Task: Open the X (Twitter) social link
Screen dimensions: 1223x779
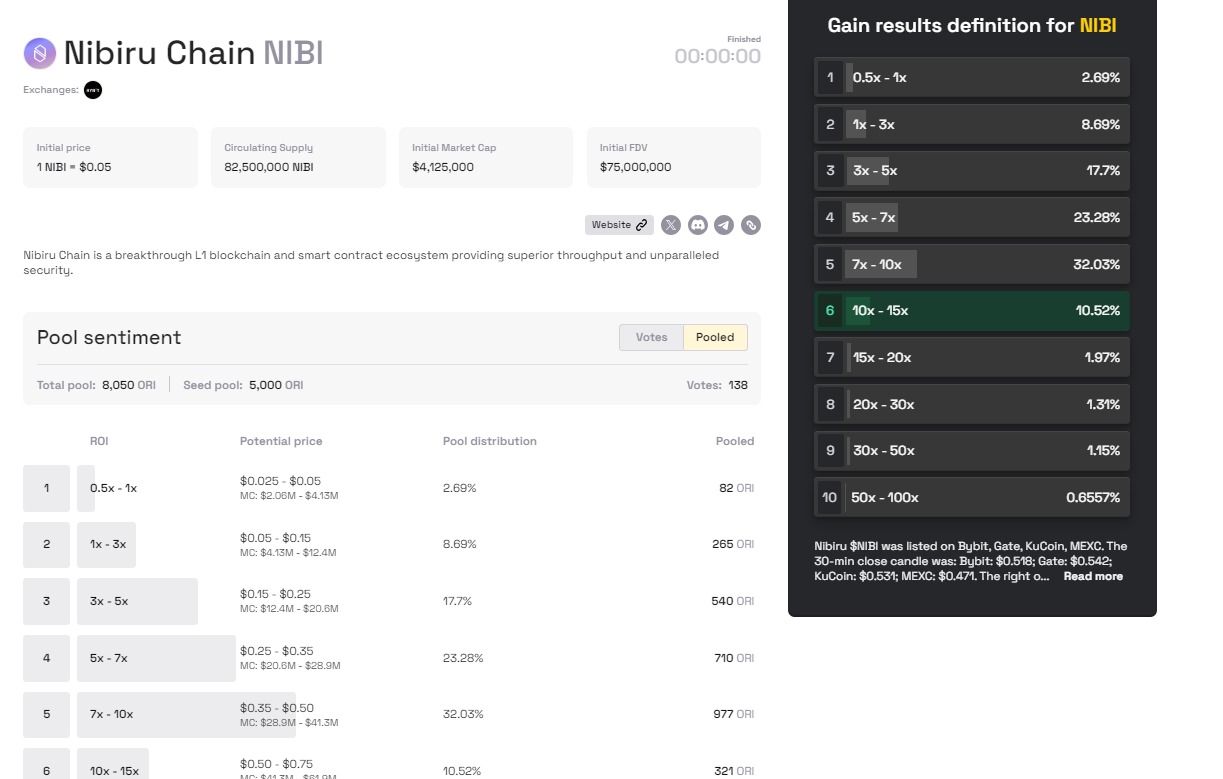Action: pos(671,225)
